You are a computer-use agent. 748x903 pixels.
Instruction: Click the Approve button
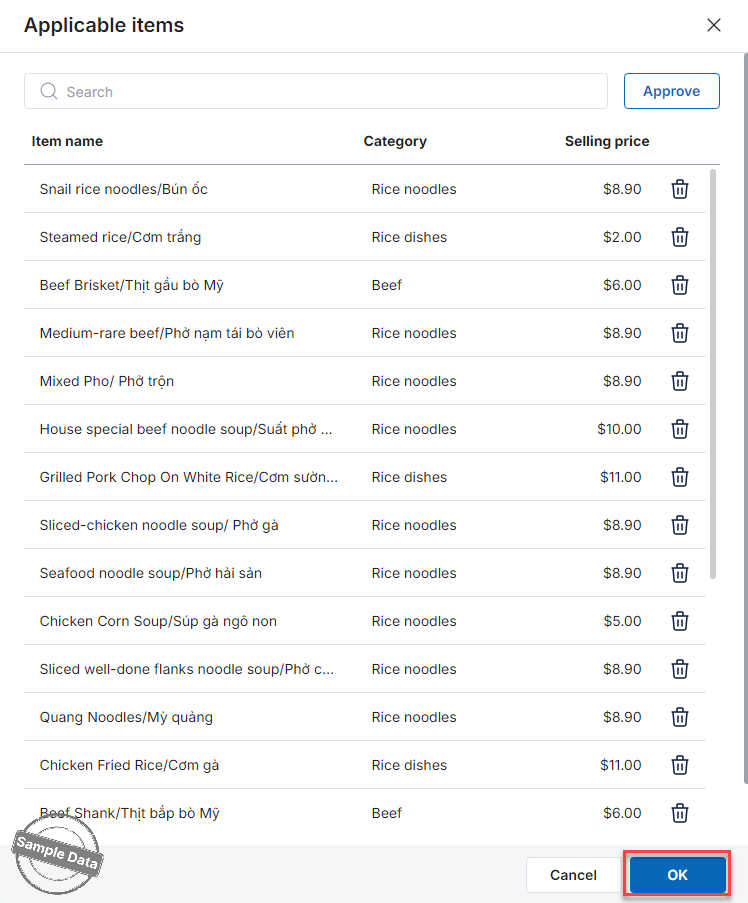pyautogui.click(x=671, y=91)
